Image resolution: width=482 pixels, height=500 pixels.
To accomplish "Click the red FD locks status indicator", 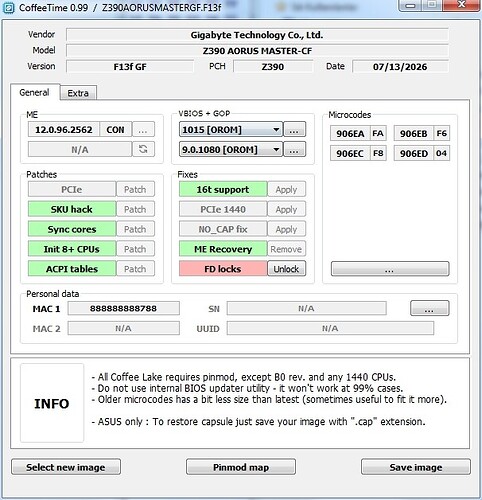I will (223, 269).
